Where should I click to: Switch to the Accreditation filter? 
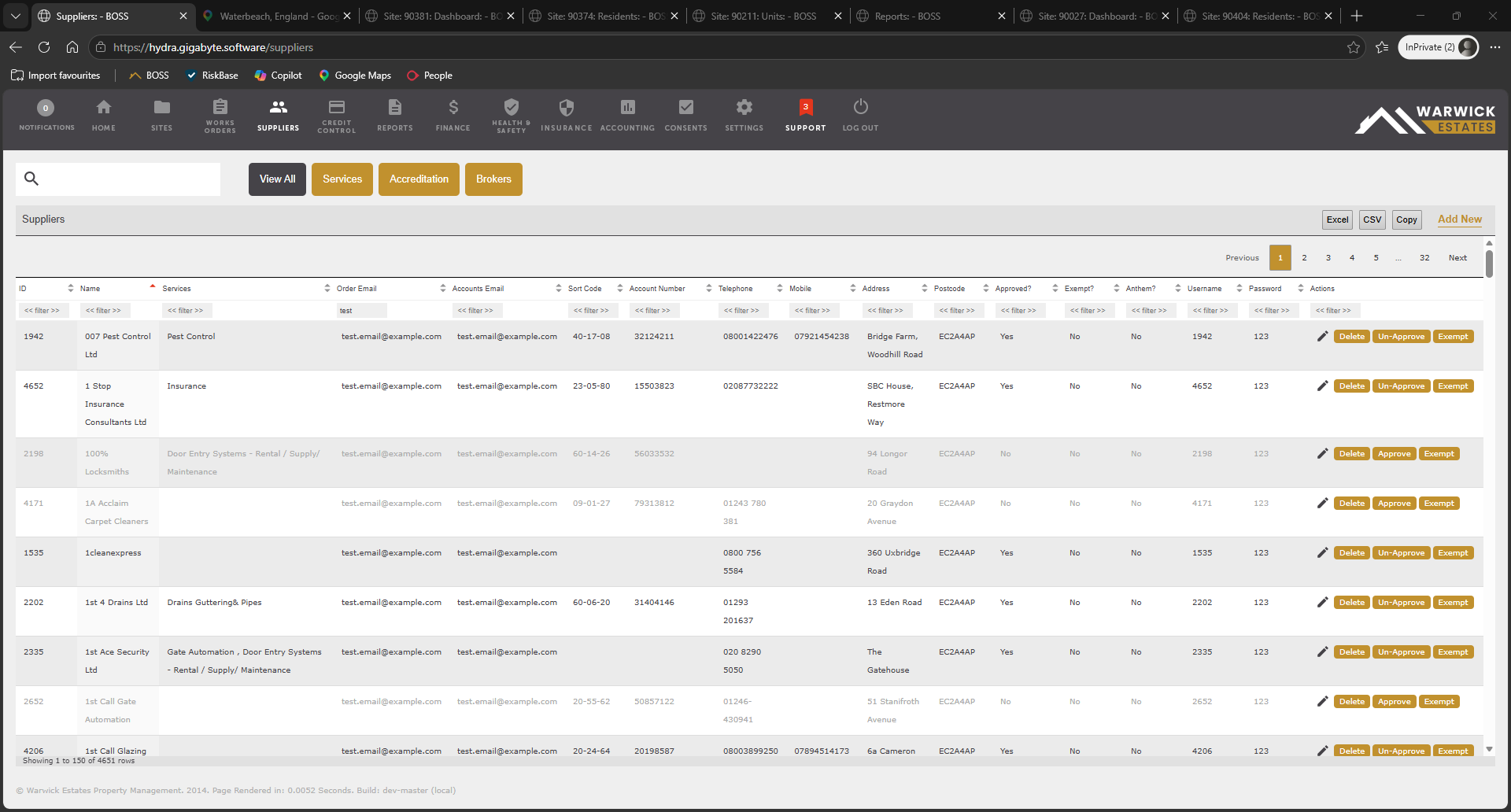tap(419, 179)
